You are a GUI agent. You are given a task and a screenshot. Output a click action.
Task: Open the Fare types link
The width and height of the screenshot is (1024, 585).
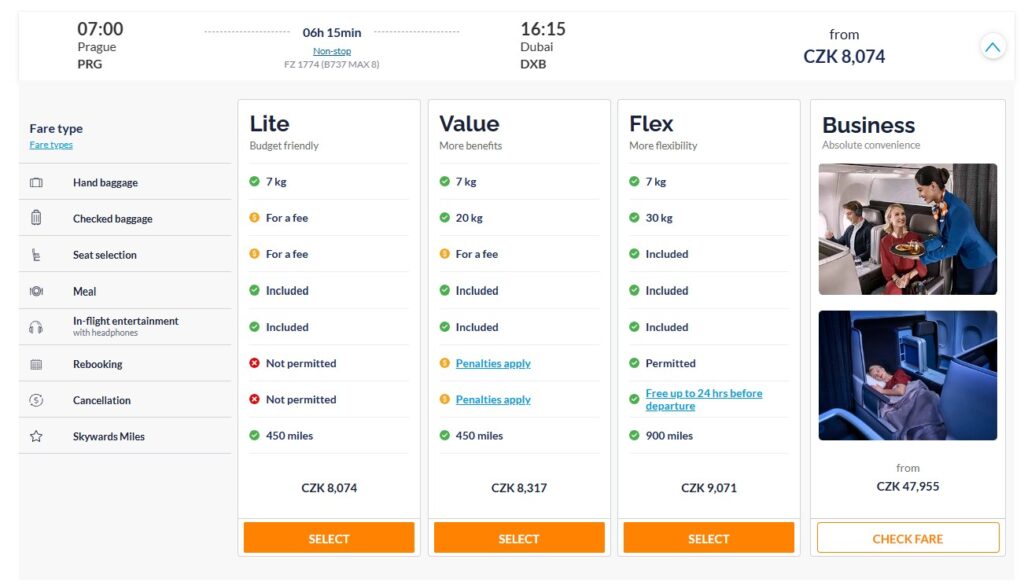pos(51,145)
